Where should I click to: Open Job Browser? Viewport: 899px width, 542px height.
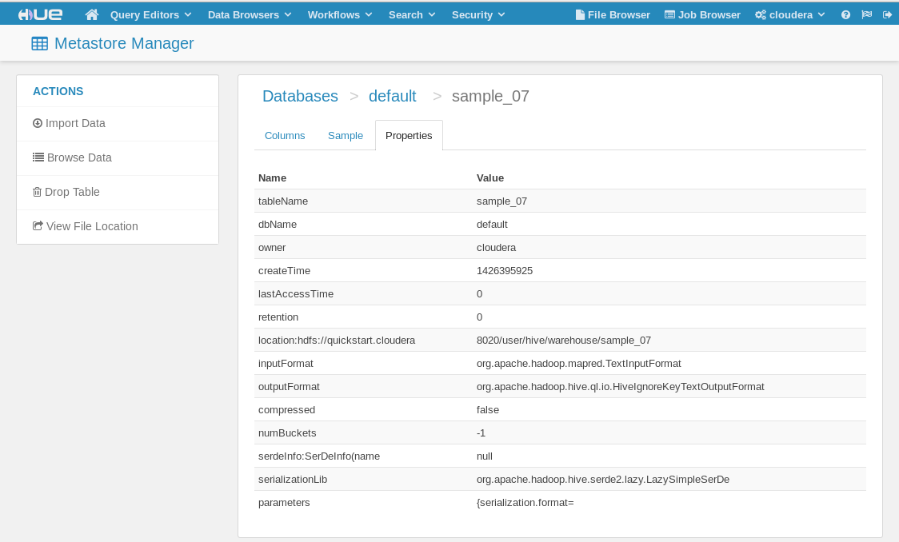coord(702,15)
